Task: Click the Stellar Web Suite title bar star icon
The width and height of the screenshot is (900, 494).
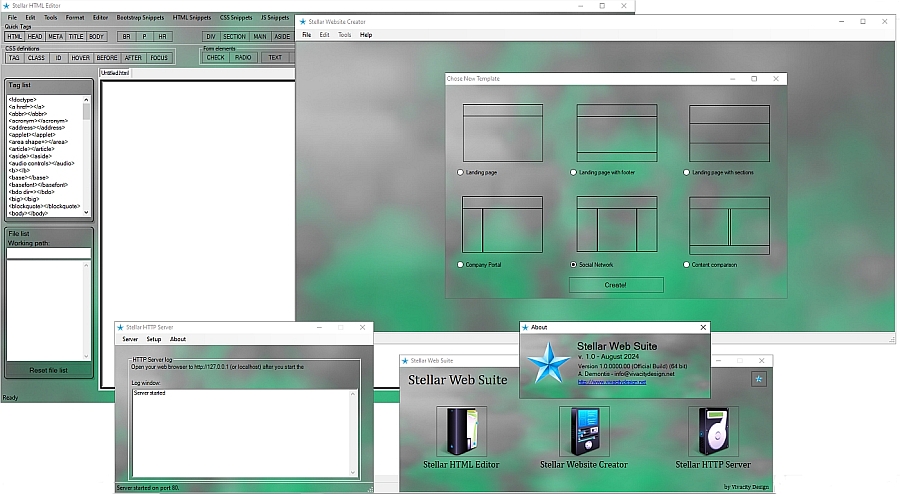Action: click(x=405, y=361)
